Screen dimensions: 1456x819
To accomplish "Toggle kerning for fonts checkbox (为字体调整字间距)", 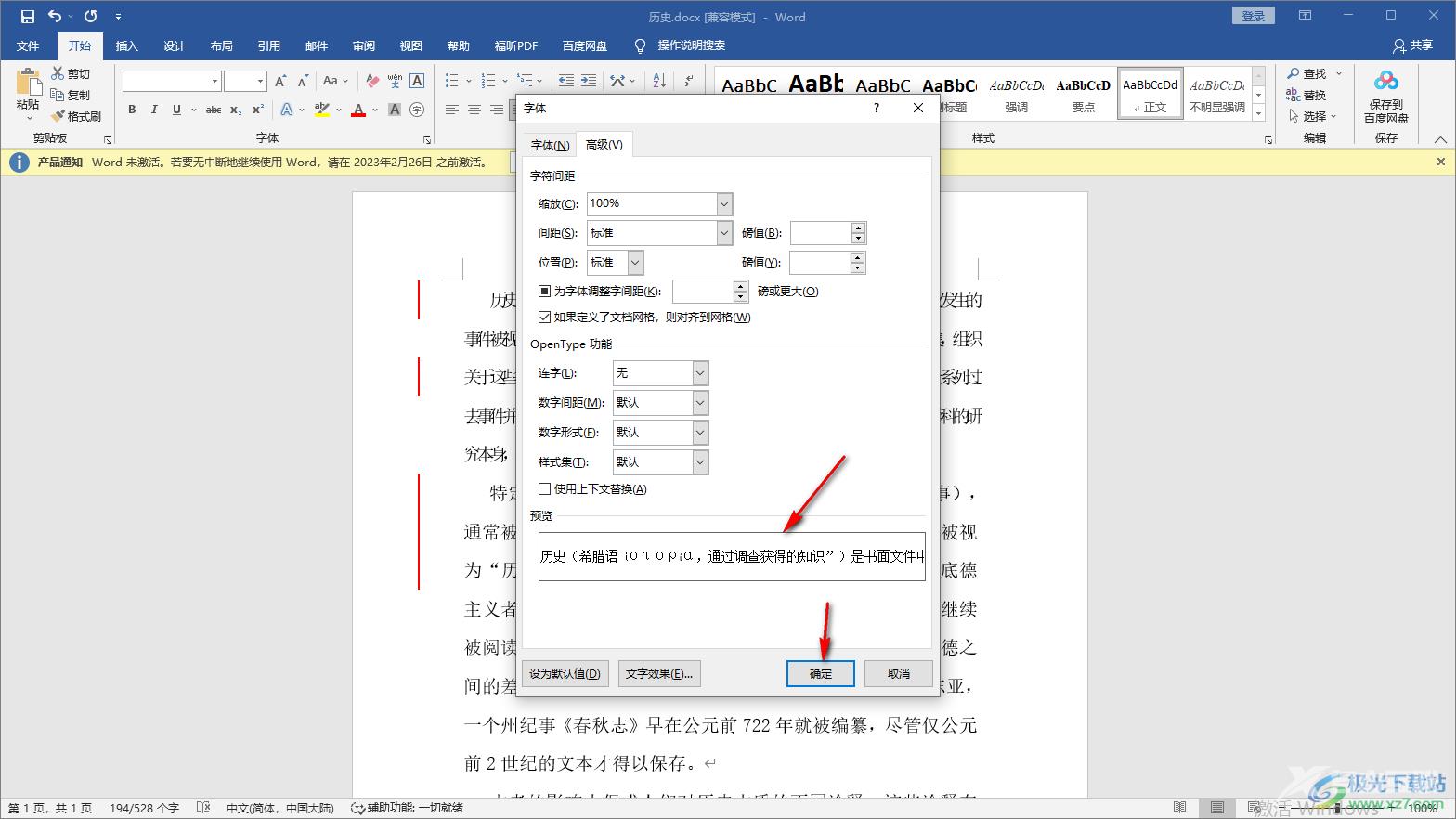I will click(x=545, y=292).
